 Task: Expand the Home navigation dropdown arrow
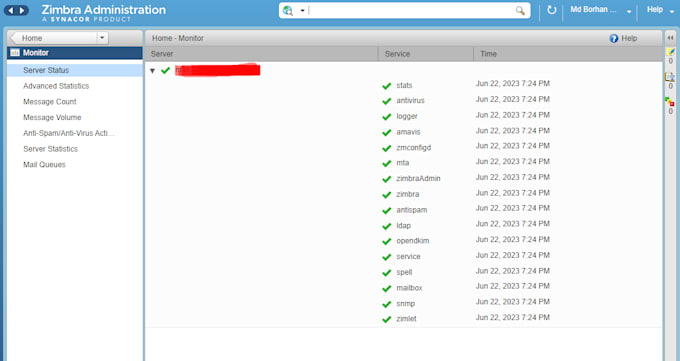pos(102,38)
